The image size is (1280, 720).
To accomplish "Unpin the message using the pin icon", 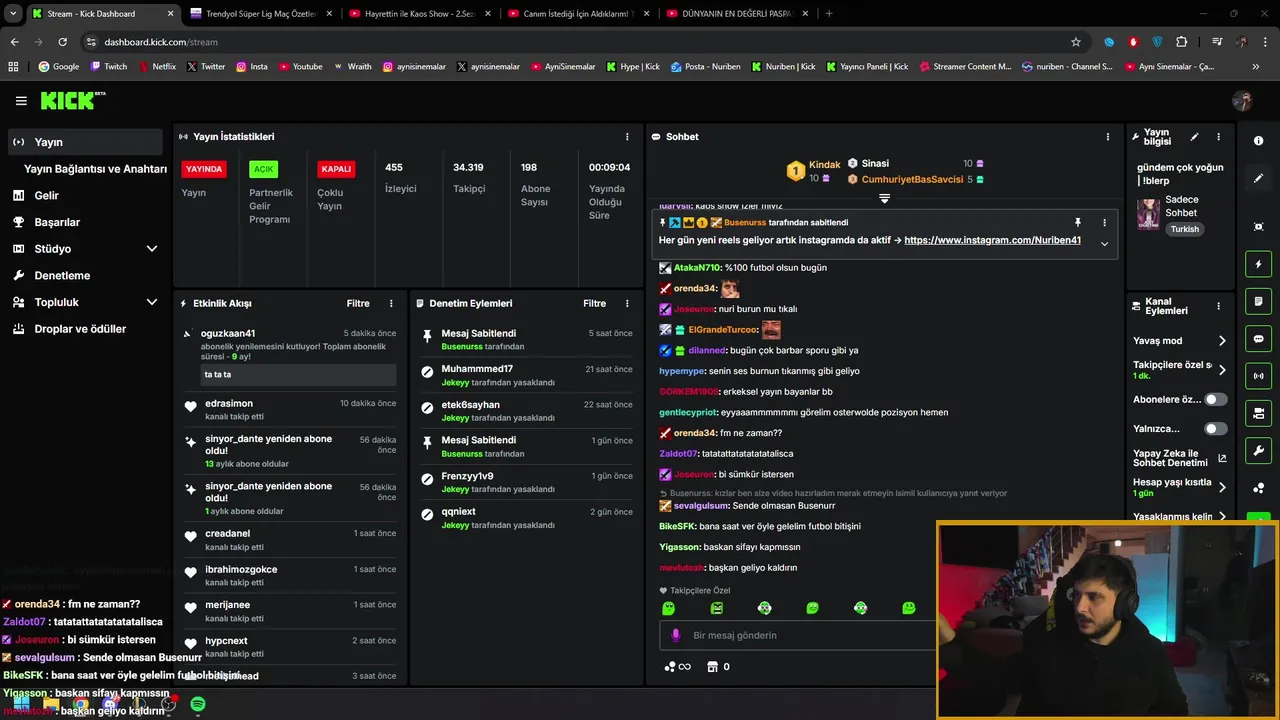I will coord(1078,222).
